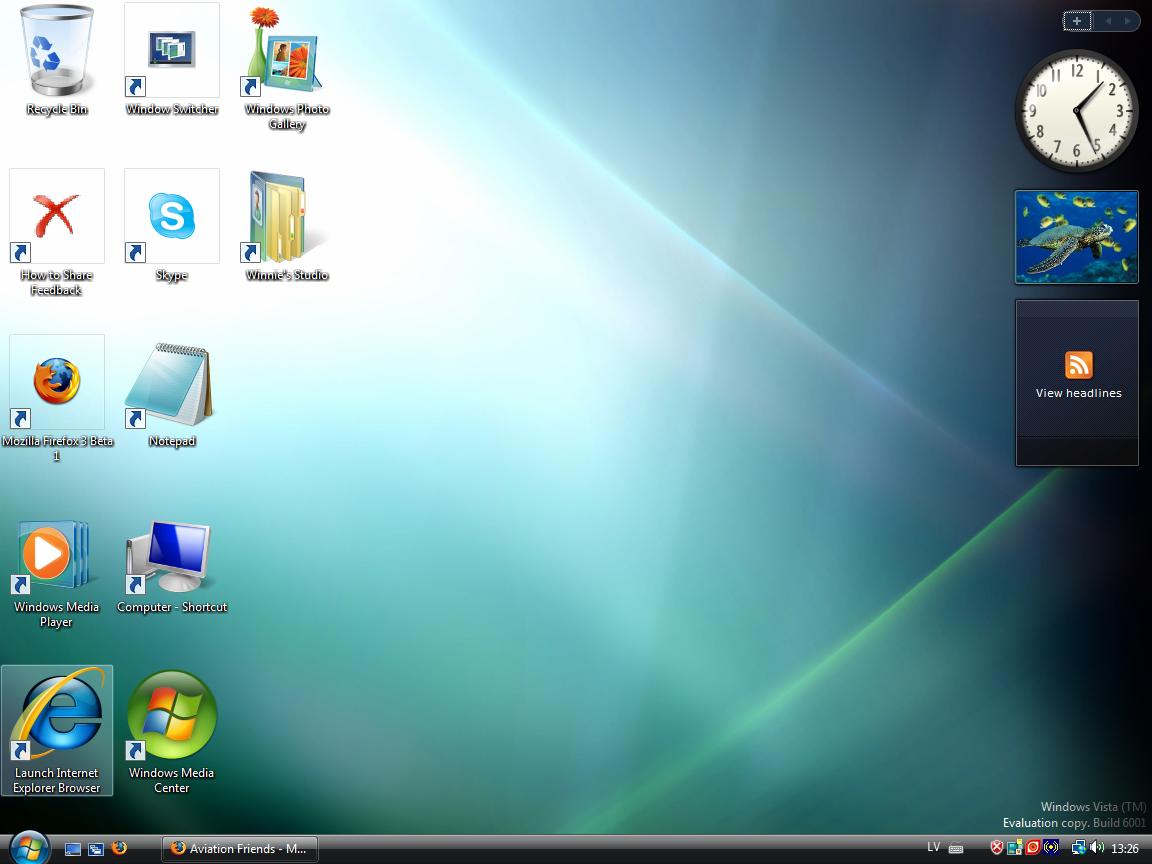The width and height of the screenshot is (1152, 864).
Task: Click Show Desktop in Quick Launch
Action: pos(73,849)
